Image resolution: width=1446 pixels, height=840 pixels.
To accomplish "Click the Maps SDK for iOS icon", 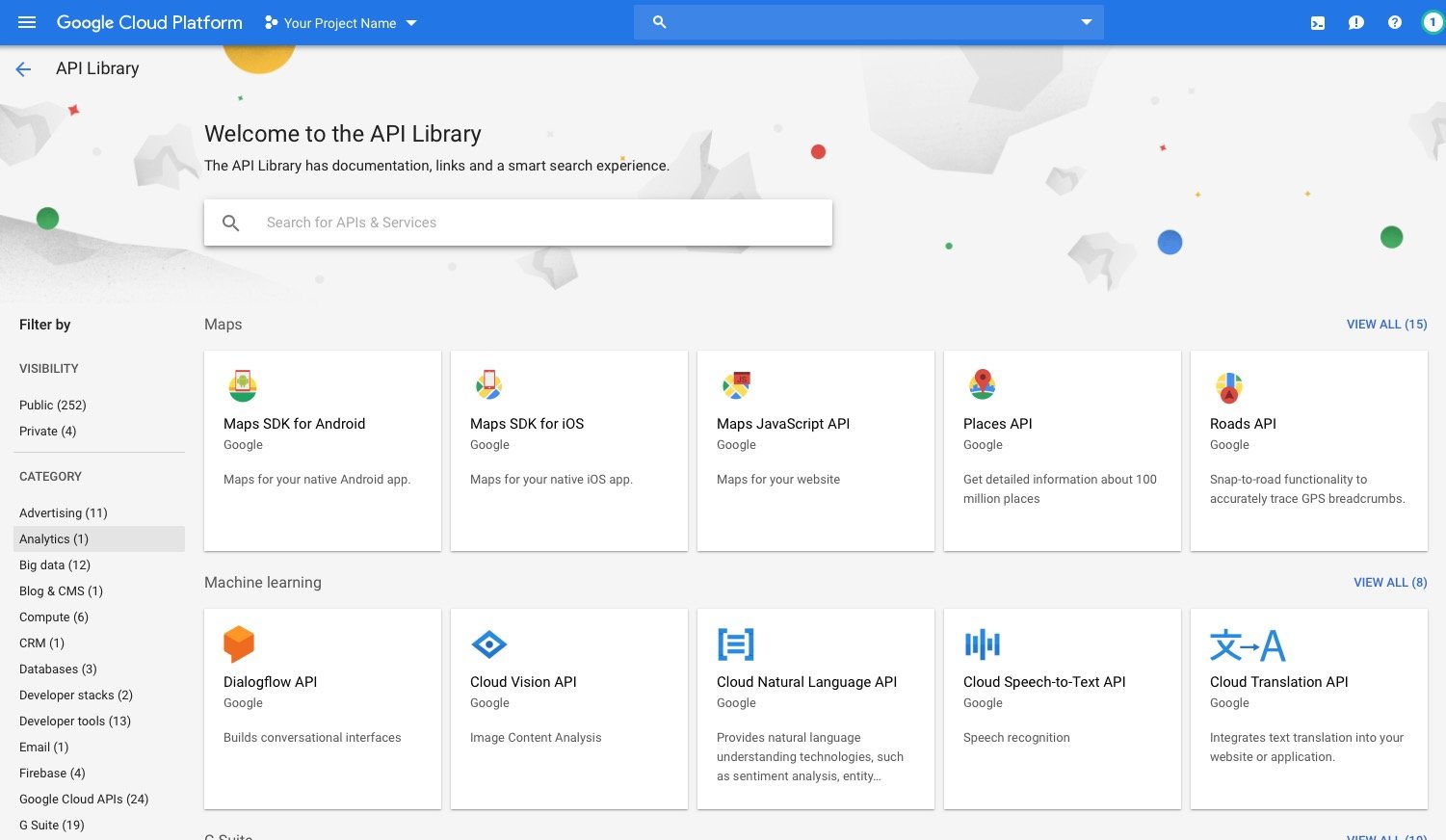I will 489,385.
